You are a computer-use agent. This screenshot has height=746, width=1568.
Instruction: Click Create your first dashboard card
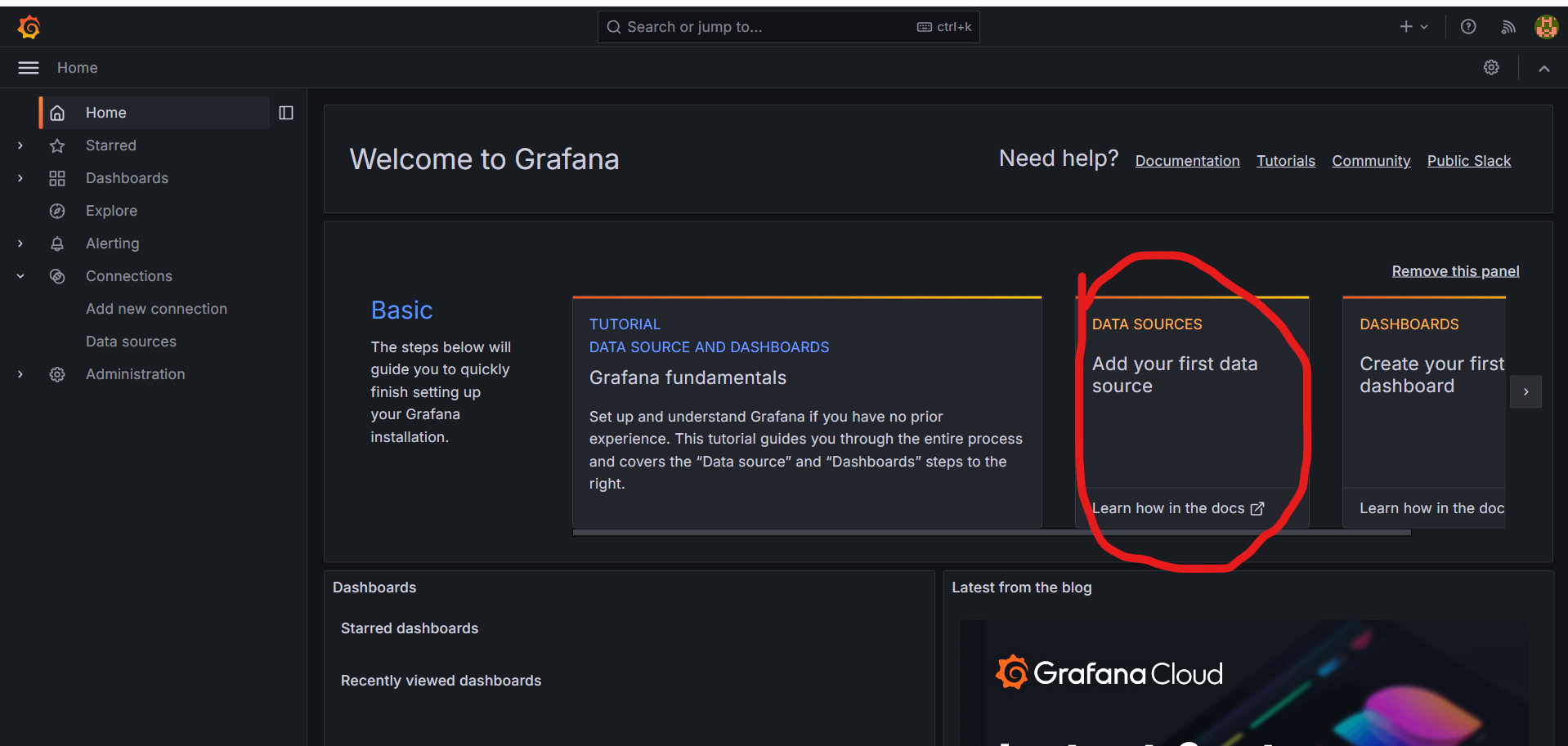[x=1424, y=412]
